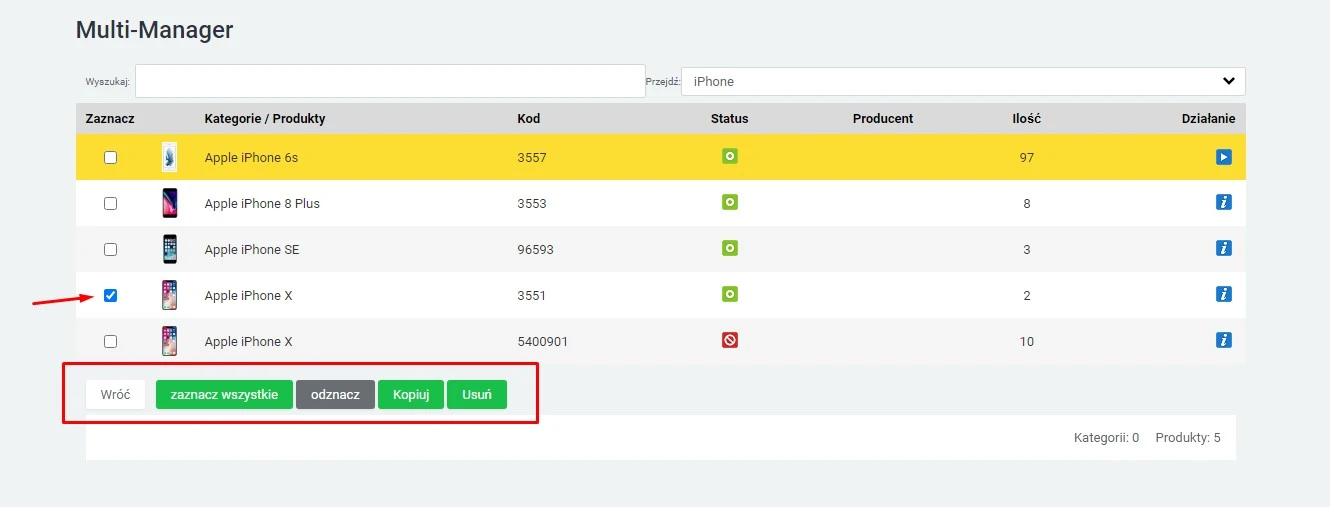
Task: Check the box for Apple iPhone 6s
Action: pyautogui.click(x=111, y=157)
